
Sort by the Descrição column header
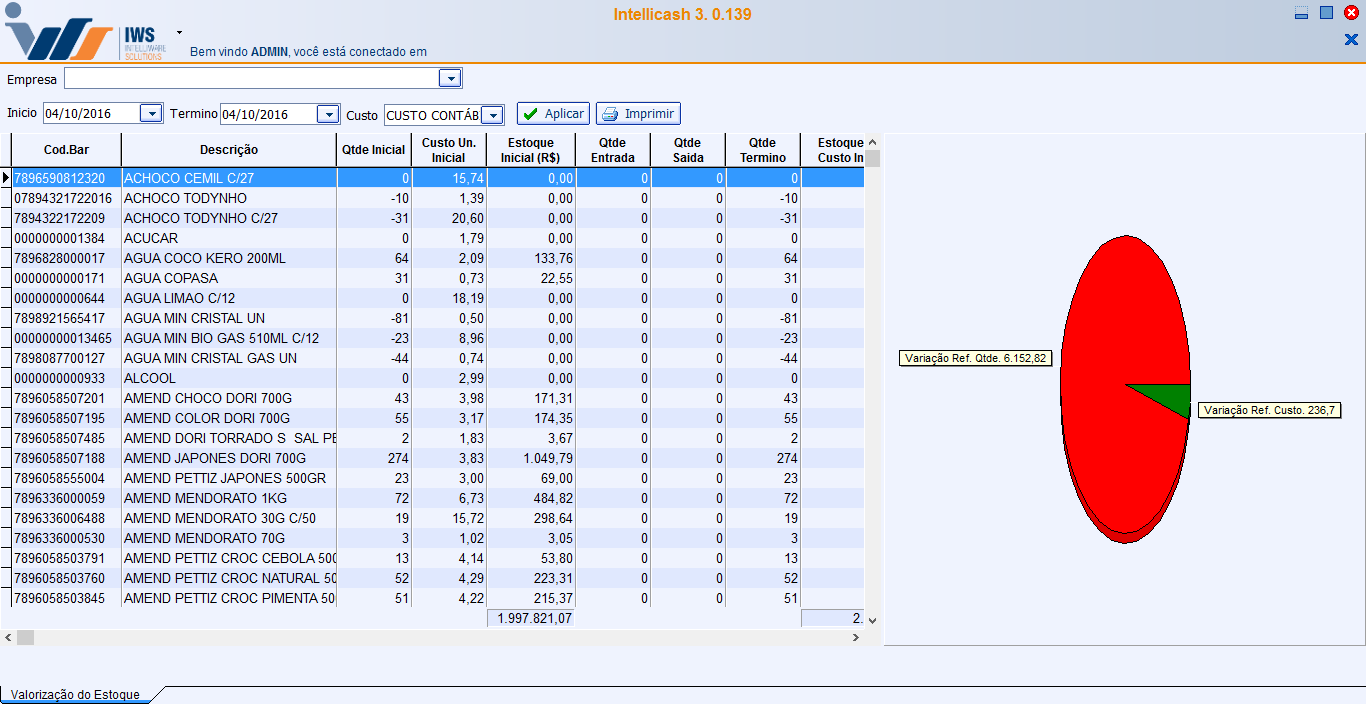coord(229,150)
